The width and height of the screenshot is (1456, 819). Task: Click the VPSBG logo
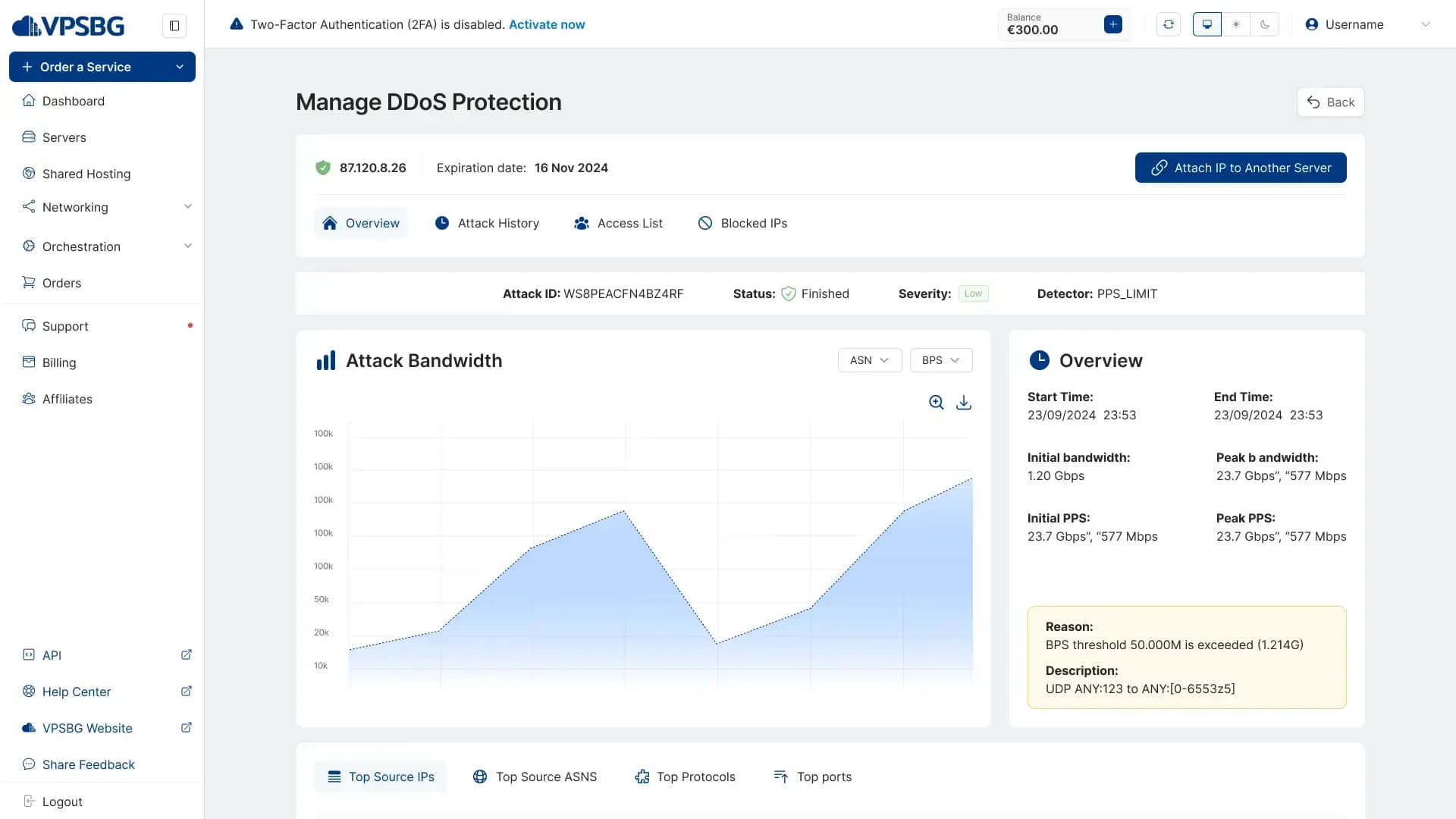(x=68, y=26)
